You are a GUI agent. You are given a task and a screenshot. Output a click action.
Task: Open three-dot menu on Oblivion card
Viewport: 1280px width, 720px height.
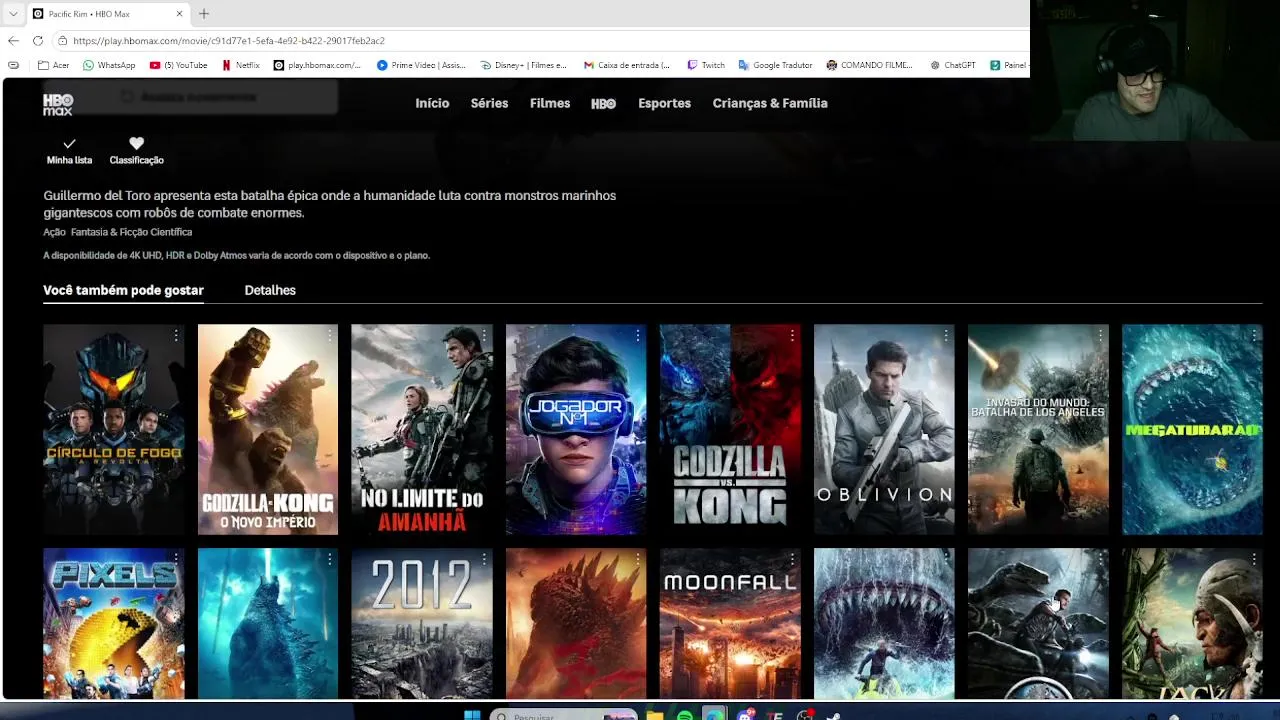point(946,335)
